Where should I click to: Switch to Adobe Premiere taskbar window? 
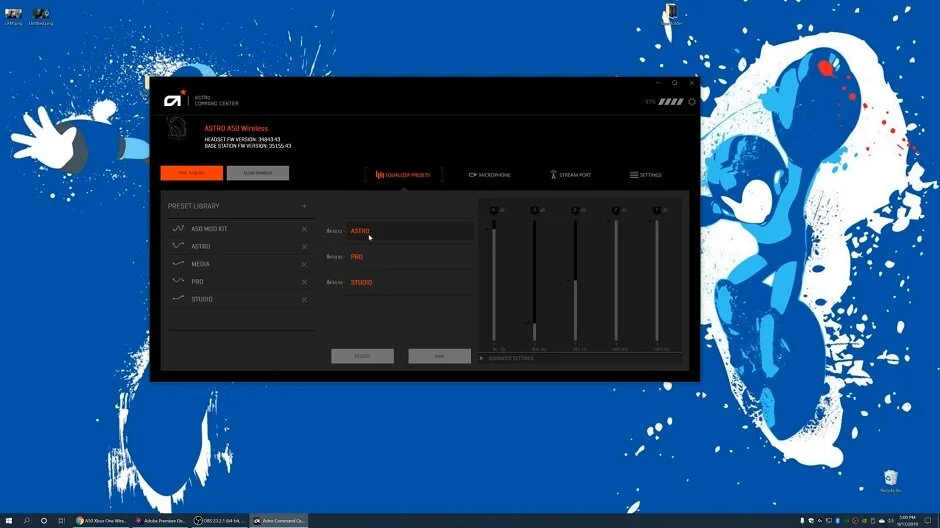159,521
